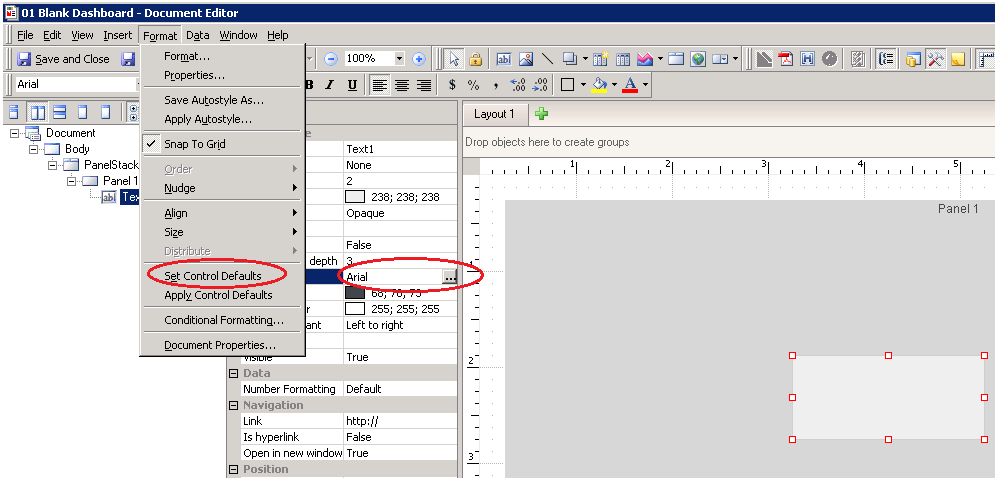Click the lock icon in toolbar
Viewport: 995px width, 478px height.
coord(476,59)
